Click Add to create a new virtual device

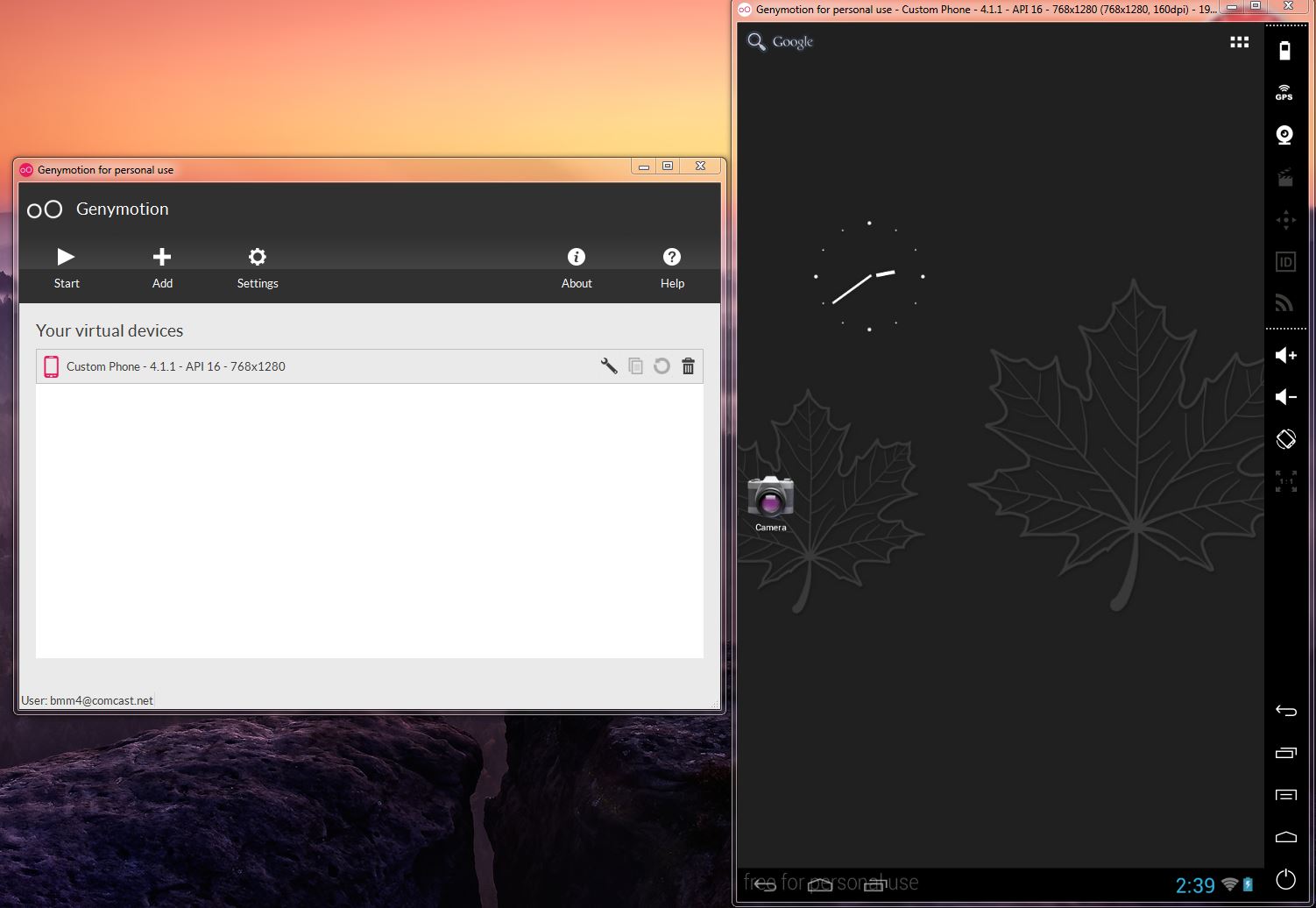[x=162, y=266]
